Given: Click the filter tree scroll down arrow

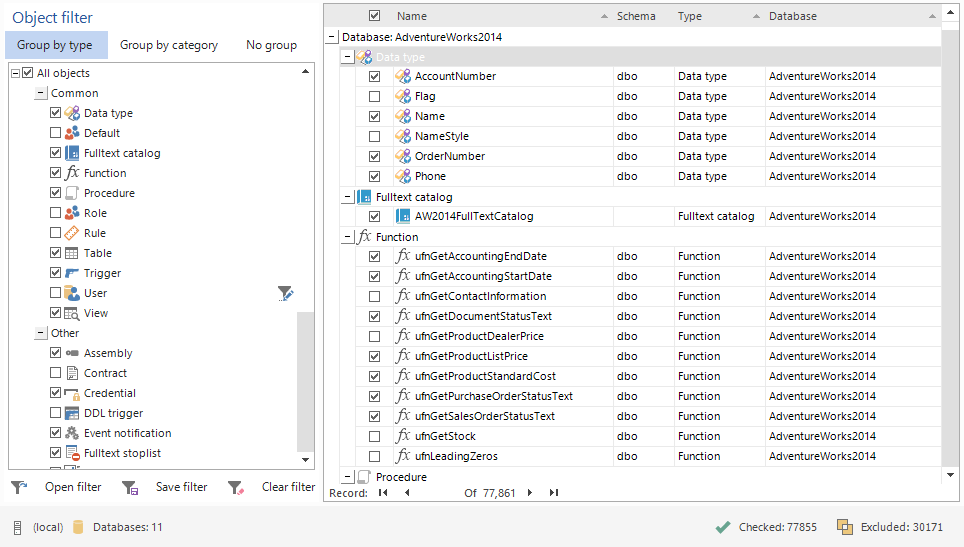Looking at the screenshot, I should click(306, 460).
